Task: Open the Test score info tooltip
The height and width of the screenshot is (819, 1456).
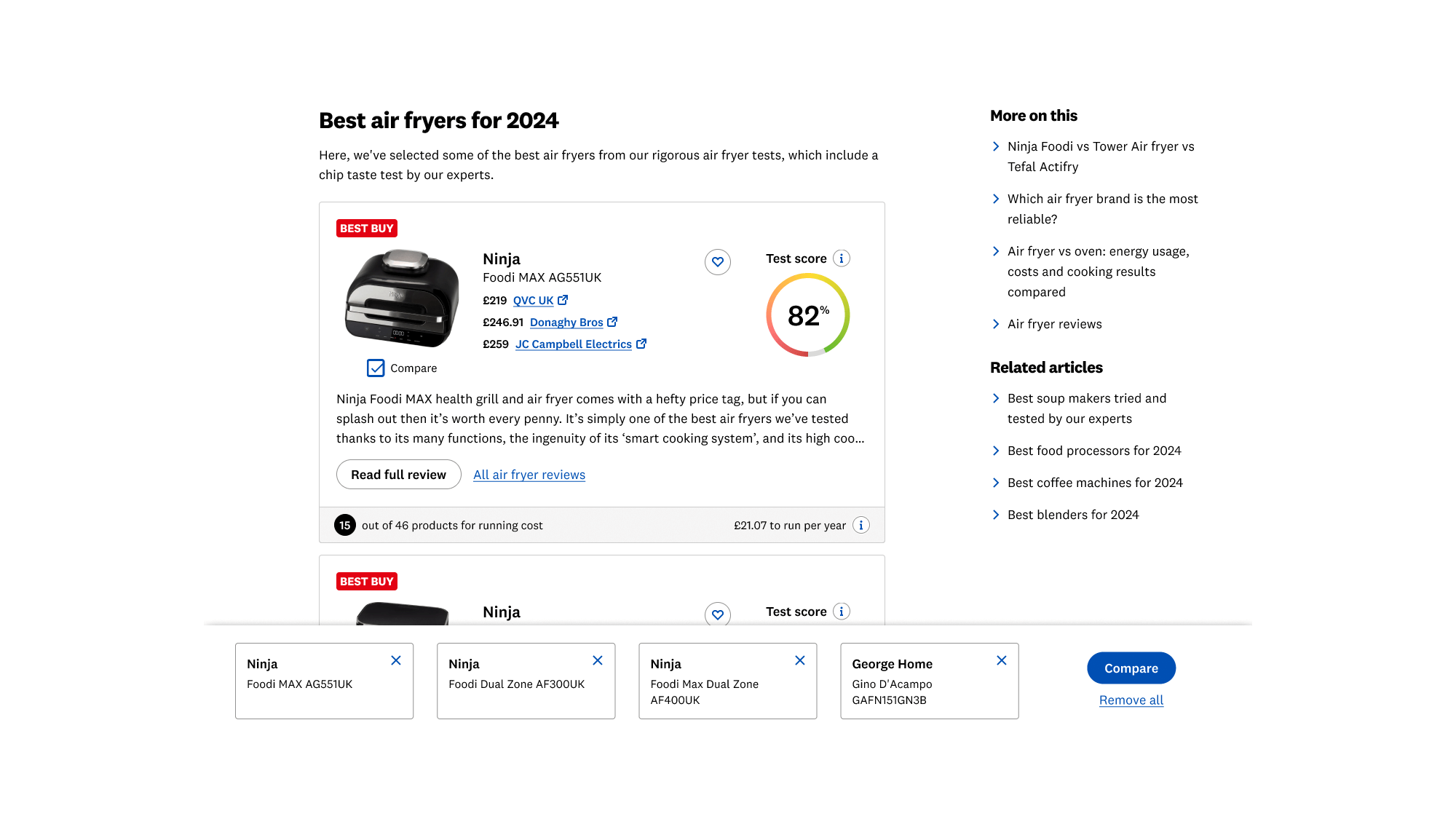Action: pyautogui.click(x=842, y=258)
